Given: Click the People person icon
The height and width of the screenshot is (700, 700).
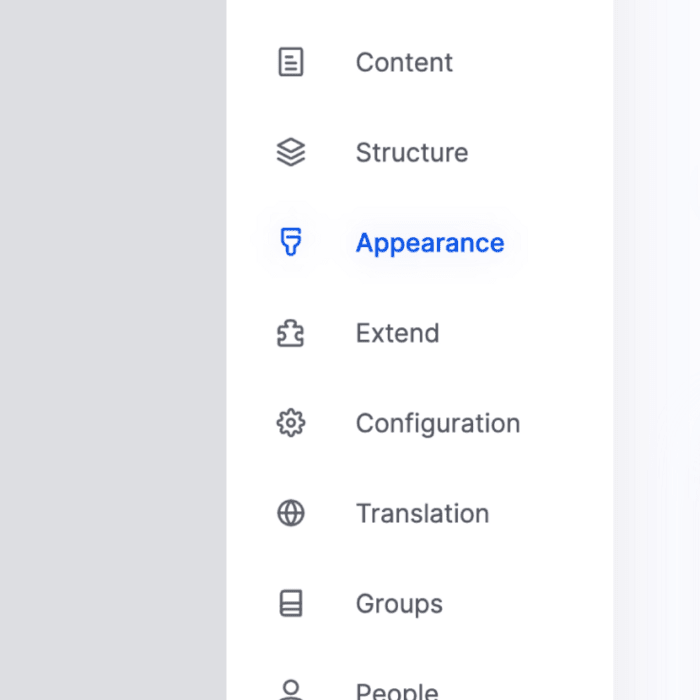Looking at the screenshot, I should 290,690.
